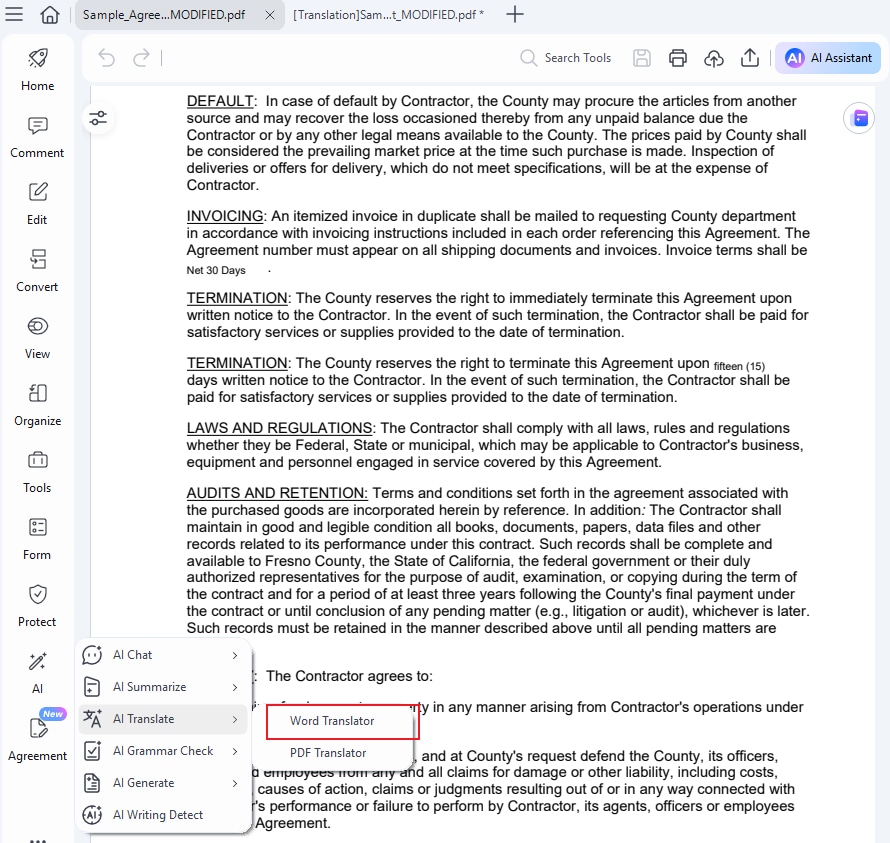The height and width of the screenshot is (843, 890).
Task: Click the AI Summarize chevron arrow
Action: [x=235, y=687]
